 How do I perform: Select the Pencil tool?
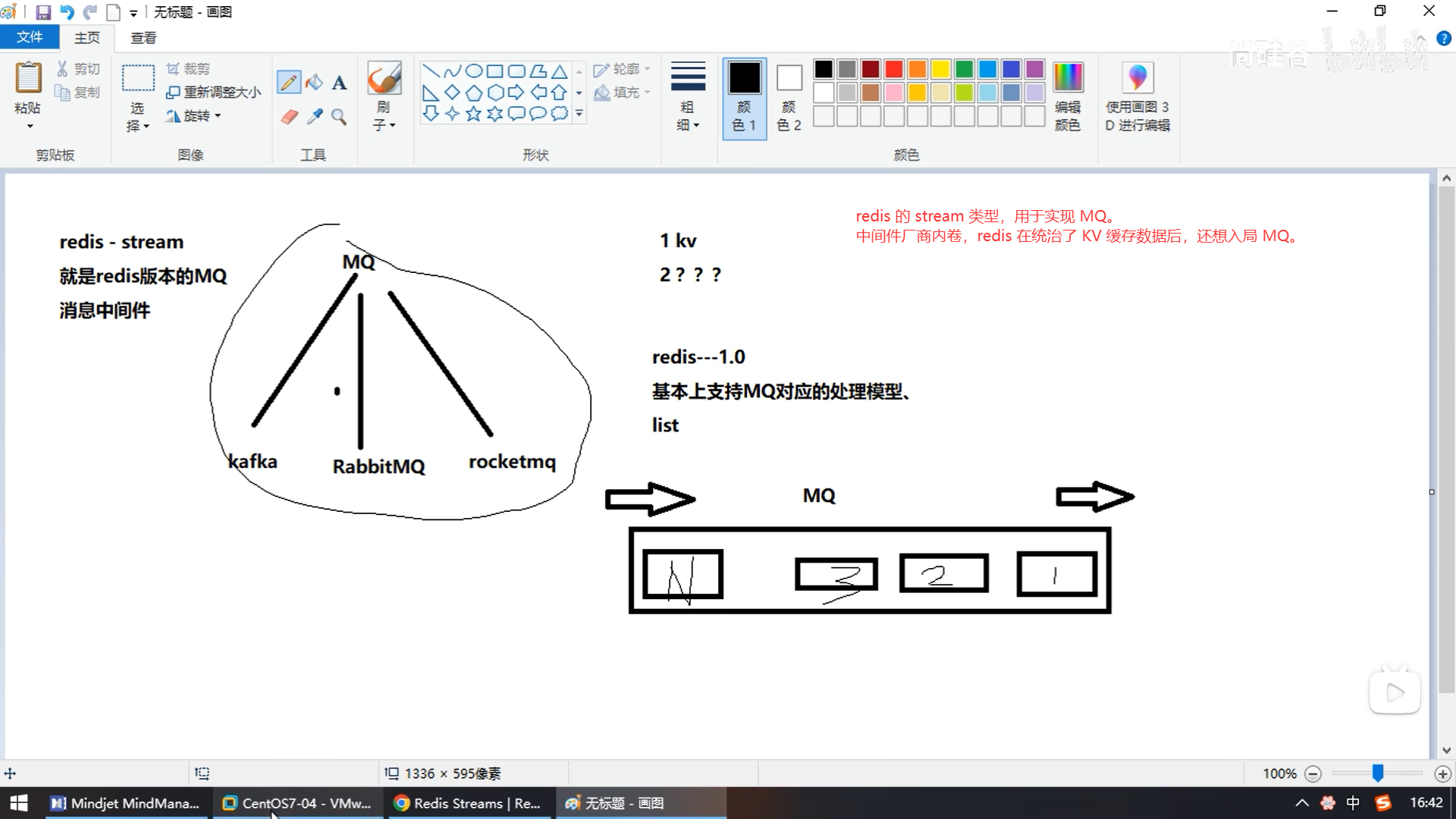[288, 82]
